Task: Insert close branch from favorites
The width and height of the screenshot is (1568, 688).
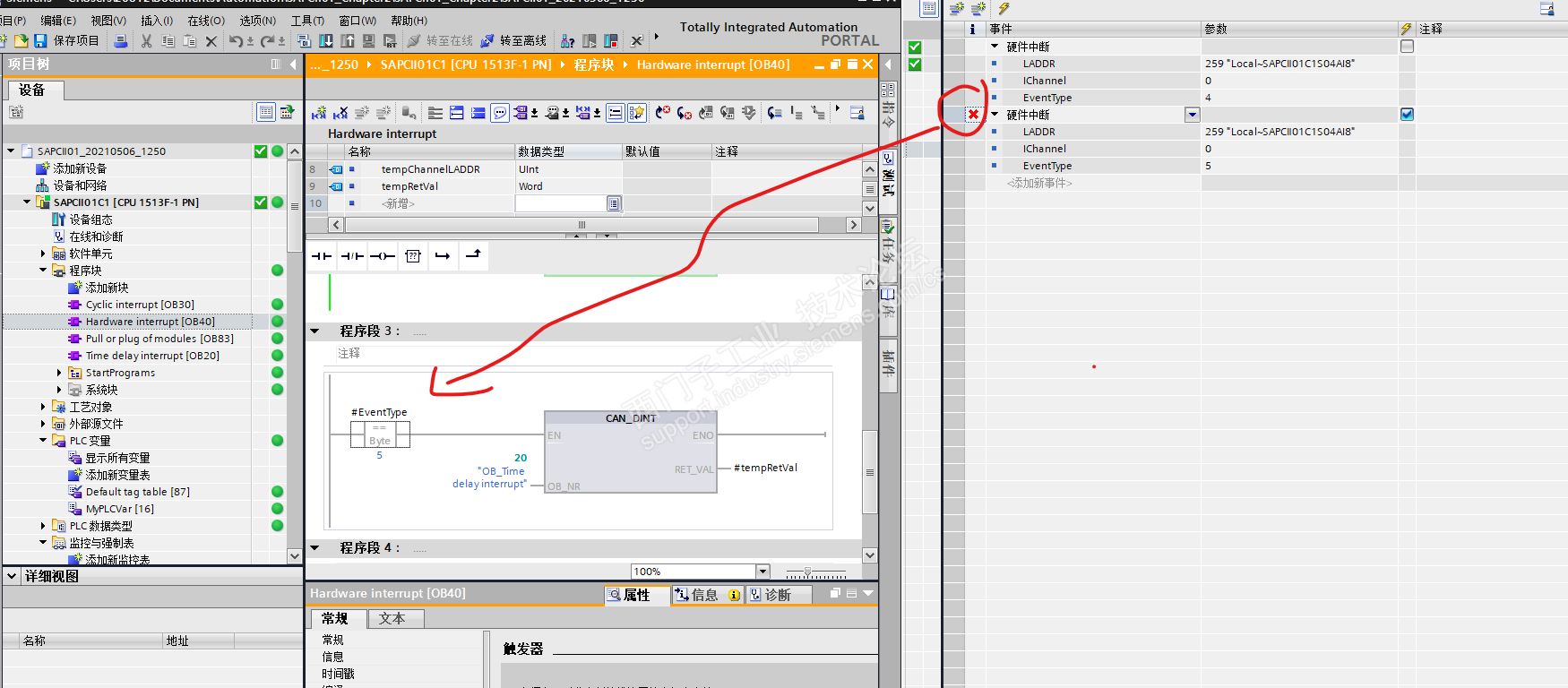Action: [474, 256]
